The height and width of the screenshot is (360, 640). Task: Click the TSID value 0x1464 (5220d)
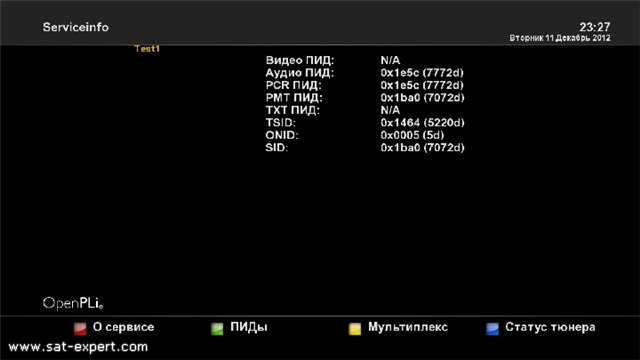(422, 123)
